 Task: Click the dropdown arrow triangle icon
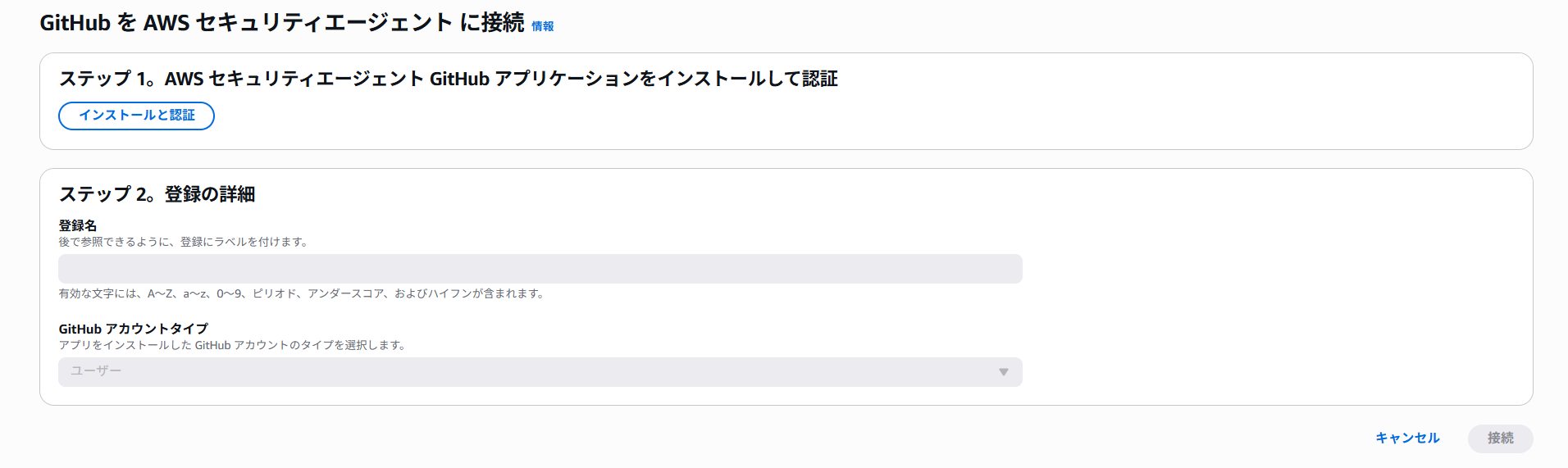tap(1003, 372)
